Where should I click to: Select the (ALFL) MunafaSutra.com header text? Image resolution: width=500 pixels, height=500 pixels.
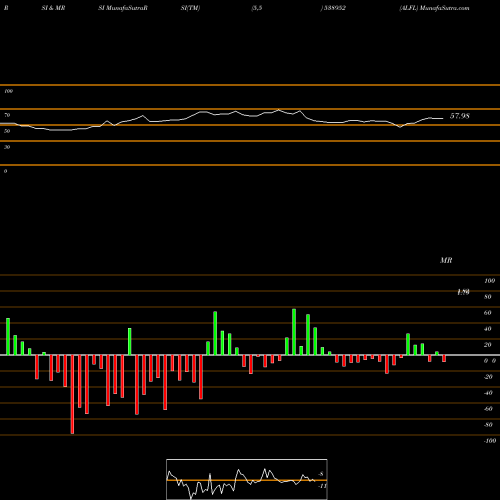[434, 8]
